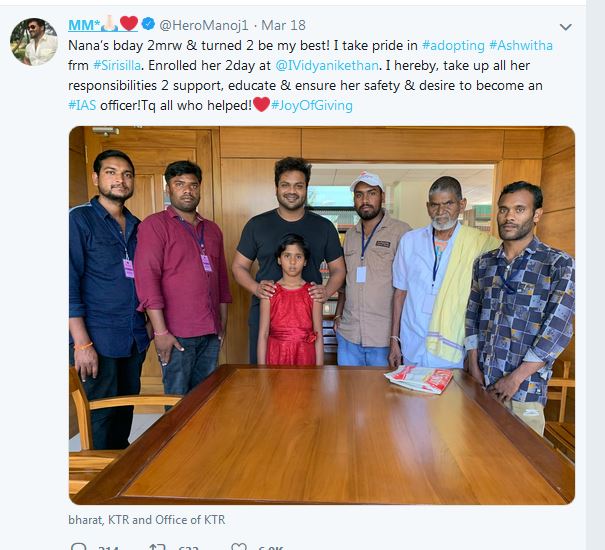Like the tweet with the heart icon
Image resolution: width=605 pixels, height=550 pixels.
238,547
